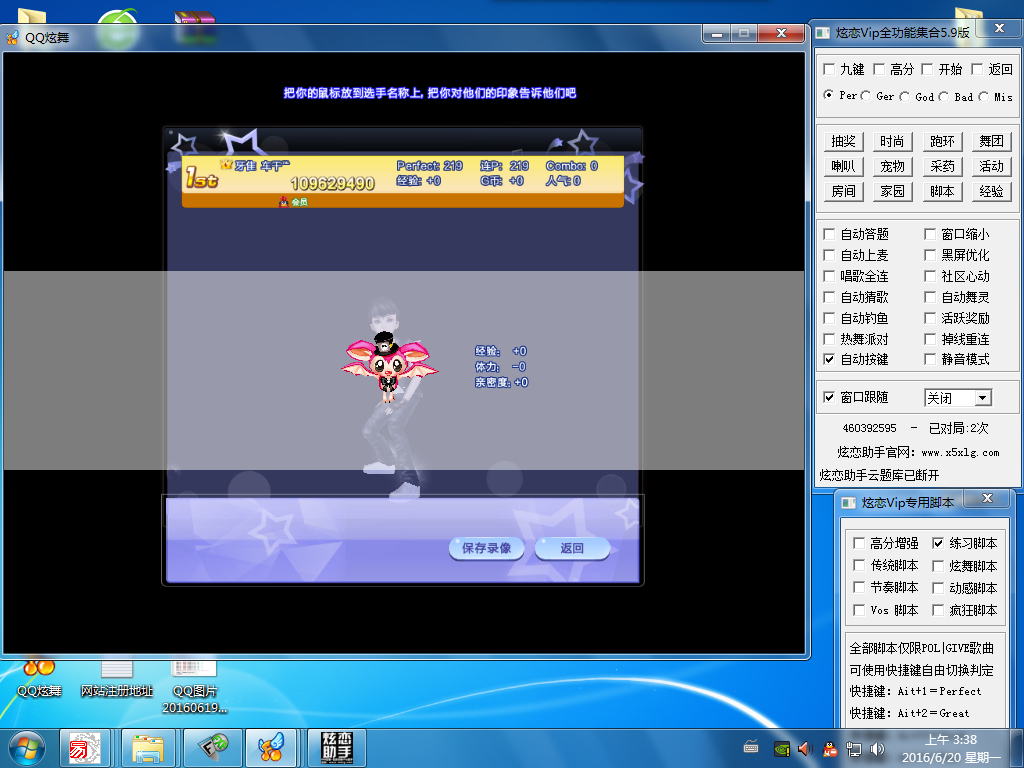
Task: Click the 会员 member badge icon
Action: 293,202
